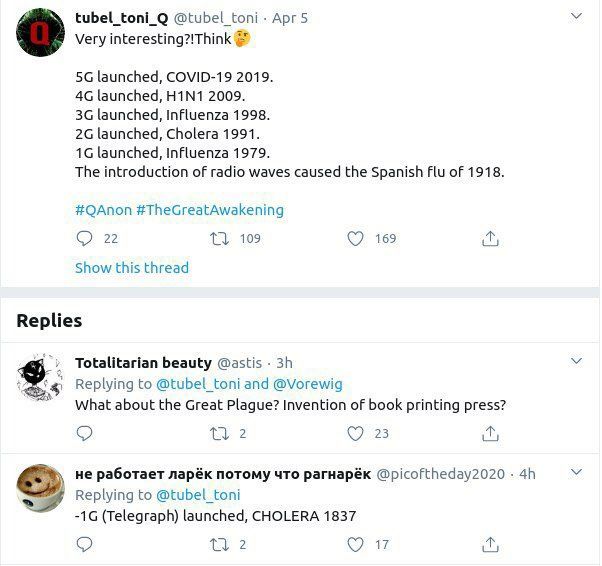Open options chevron on @picoftheday2020's reply

577,472
